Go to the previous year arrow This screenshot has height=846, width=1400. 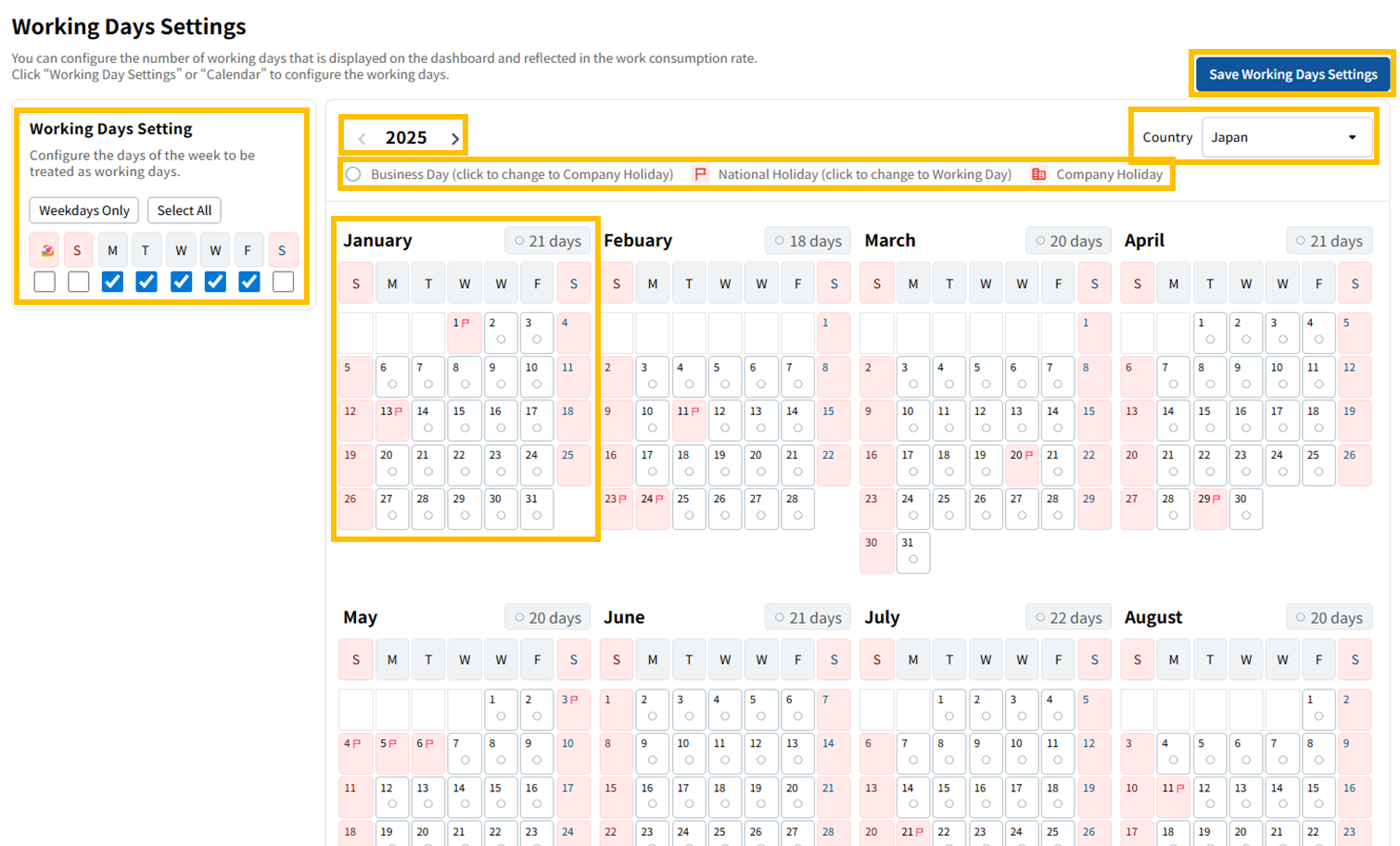coord(363,139)
